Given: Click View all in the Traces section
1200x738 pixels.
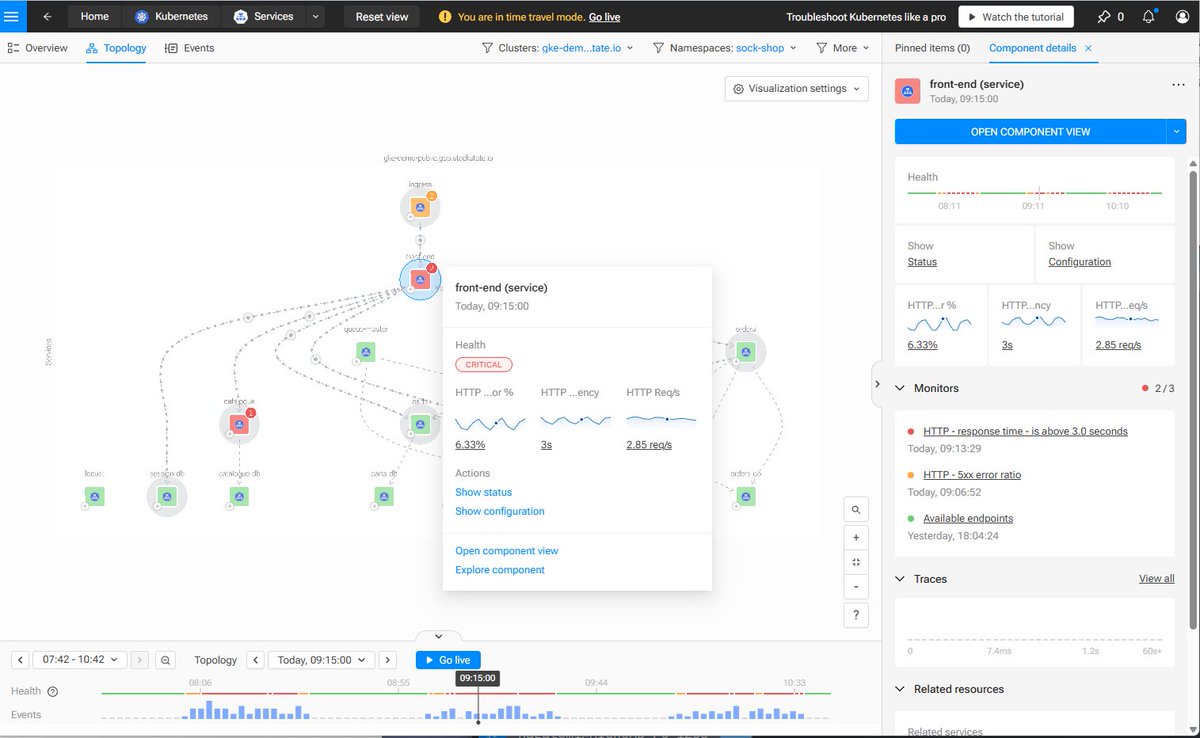Looking at the screenshot, I should (x=1156, y=578).
